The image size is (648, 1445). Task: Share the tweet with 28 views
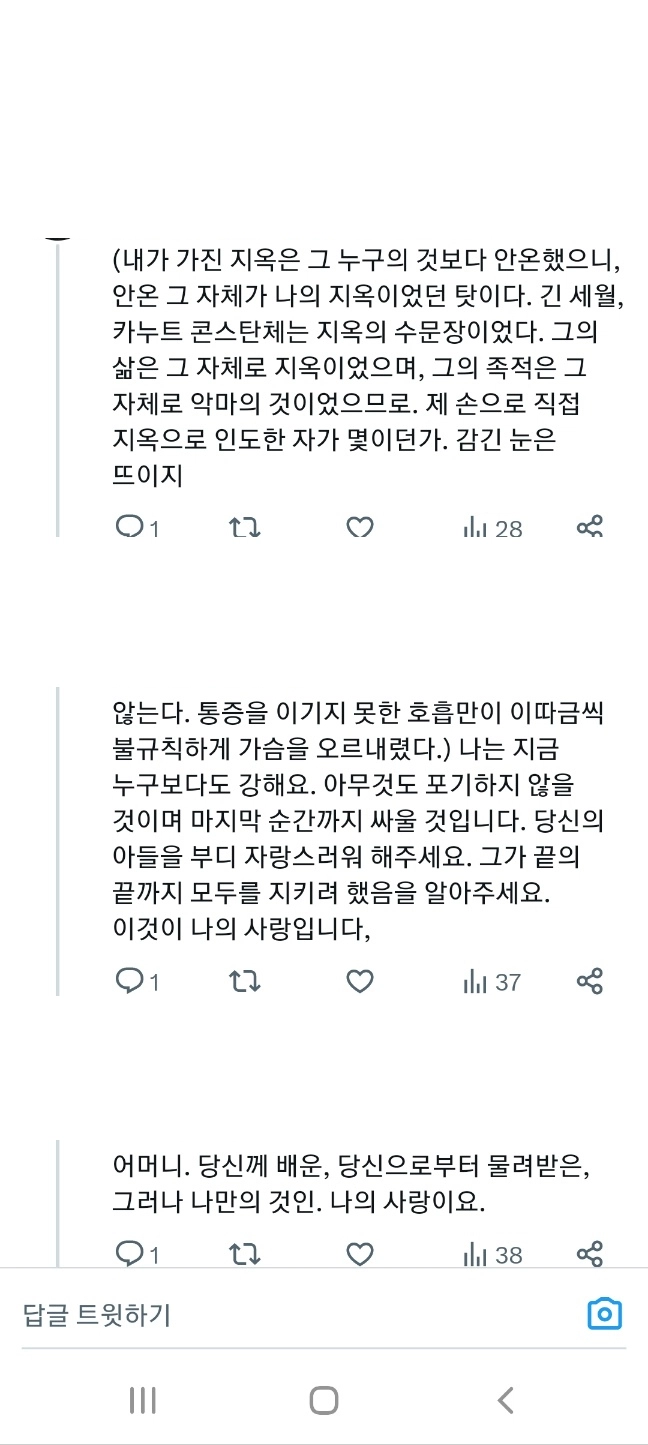[590, 528]
